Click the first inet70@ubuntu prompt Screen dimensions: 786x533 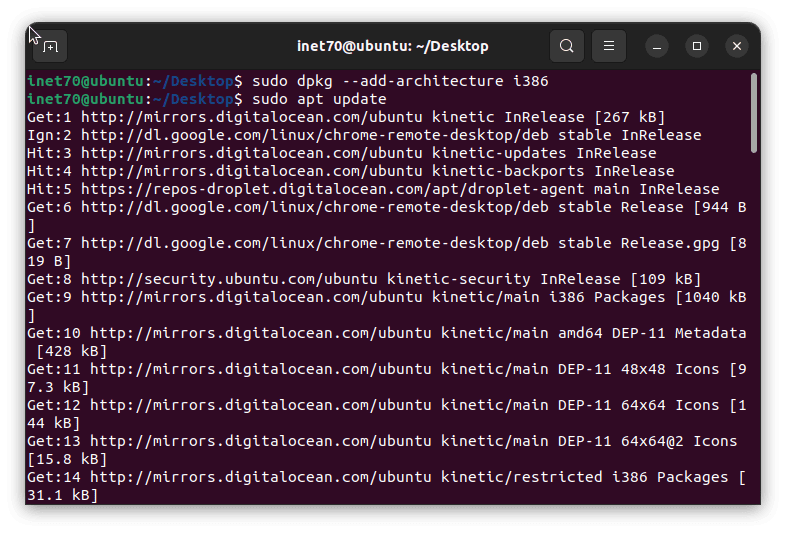(x=135, y=81)
